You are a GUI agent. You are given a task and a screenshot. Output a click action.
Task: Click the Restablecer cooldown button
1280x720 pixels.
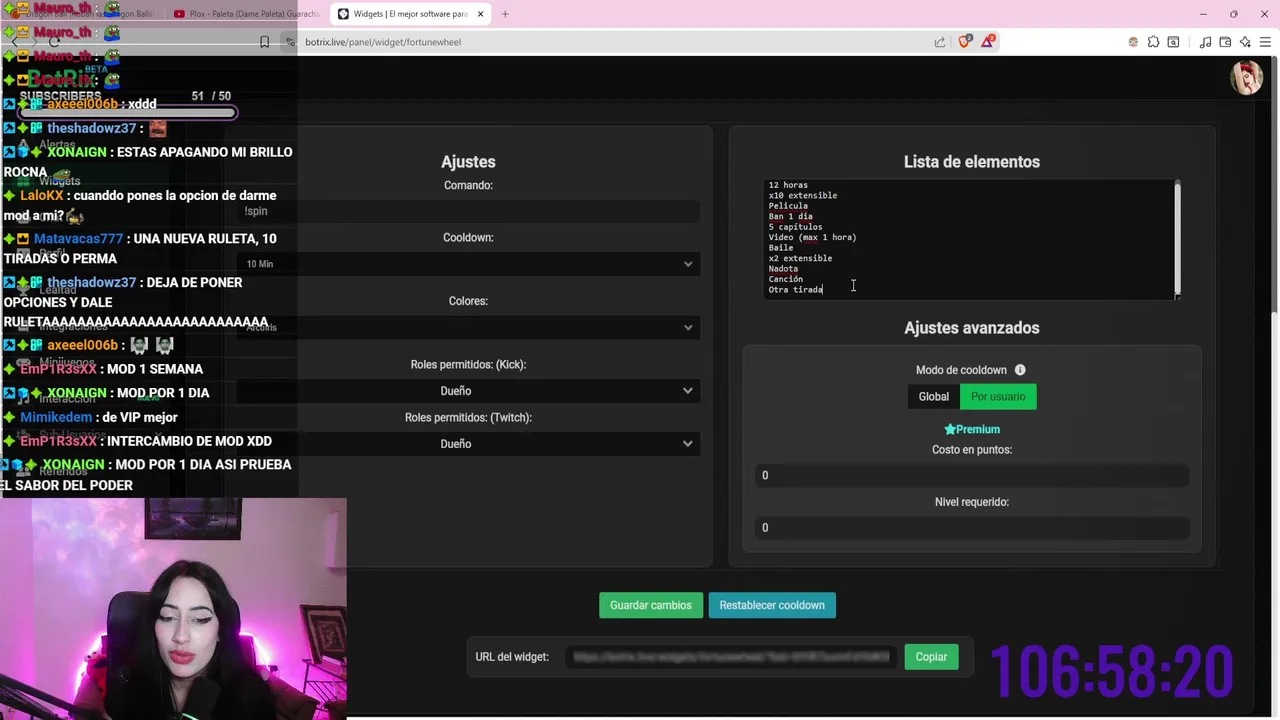pyautogui.click(x=772, y=605)
